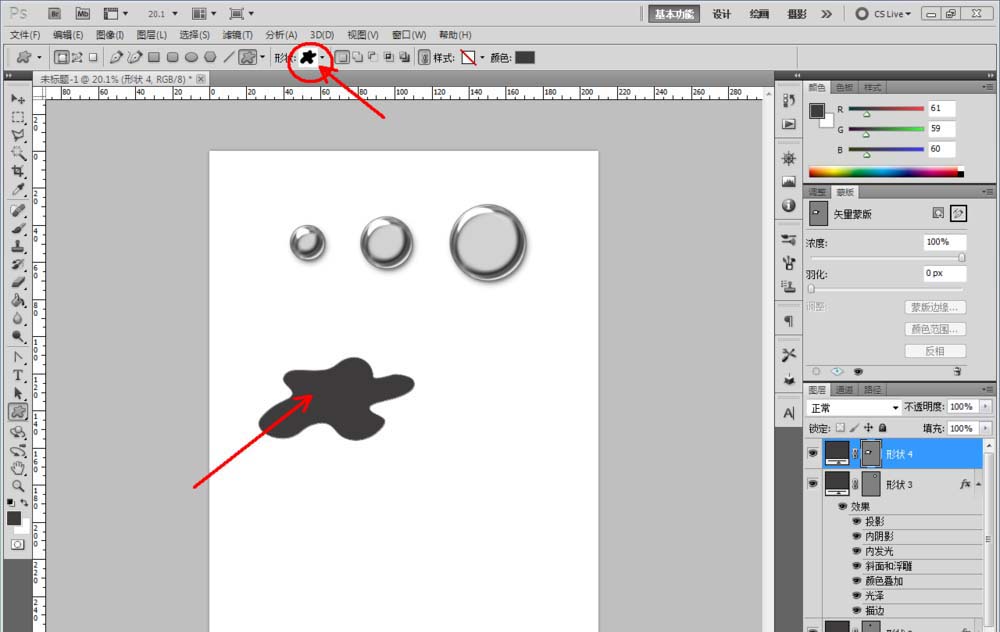The height and width of the screenshot is (632, 1000).
Task: Choose the Ellipse shape tool in options bar
Action: tap(191, 57)
